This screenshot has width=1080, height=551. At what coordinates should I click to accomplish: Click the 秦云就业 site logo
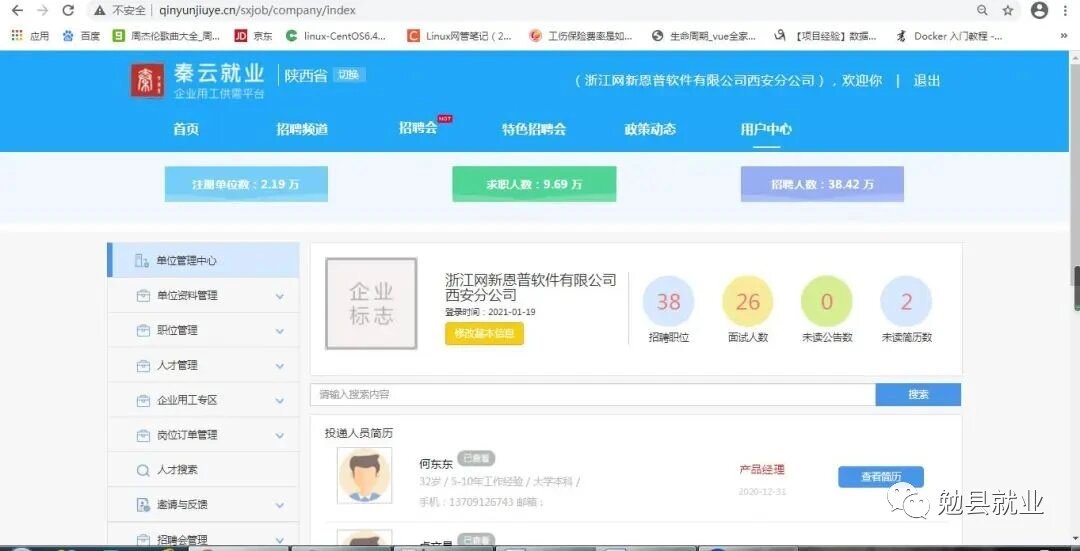coord(198,80)
